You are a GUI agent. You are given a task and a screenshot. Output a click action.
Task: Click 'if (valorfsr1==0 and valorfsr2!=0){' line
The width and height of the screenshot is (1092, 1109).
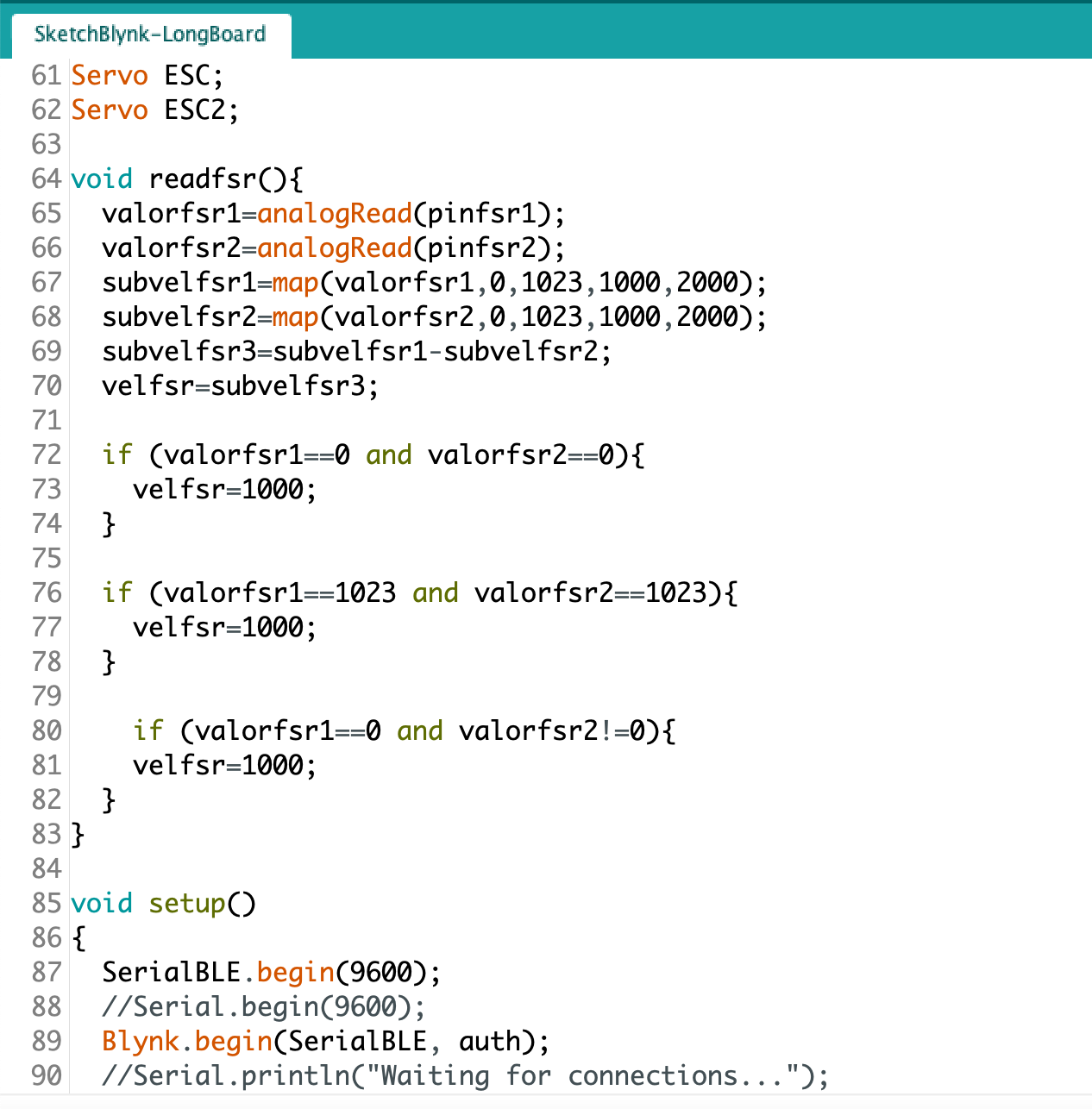click(x=404, y=731)
